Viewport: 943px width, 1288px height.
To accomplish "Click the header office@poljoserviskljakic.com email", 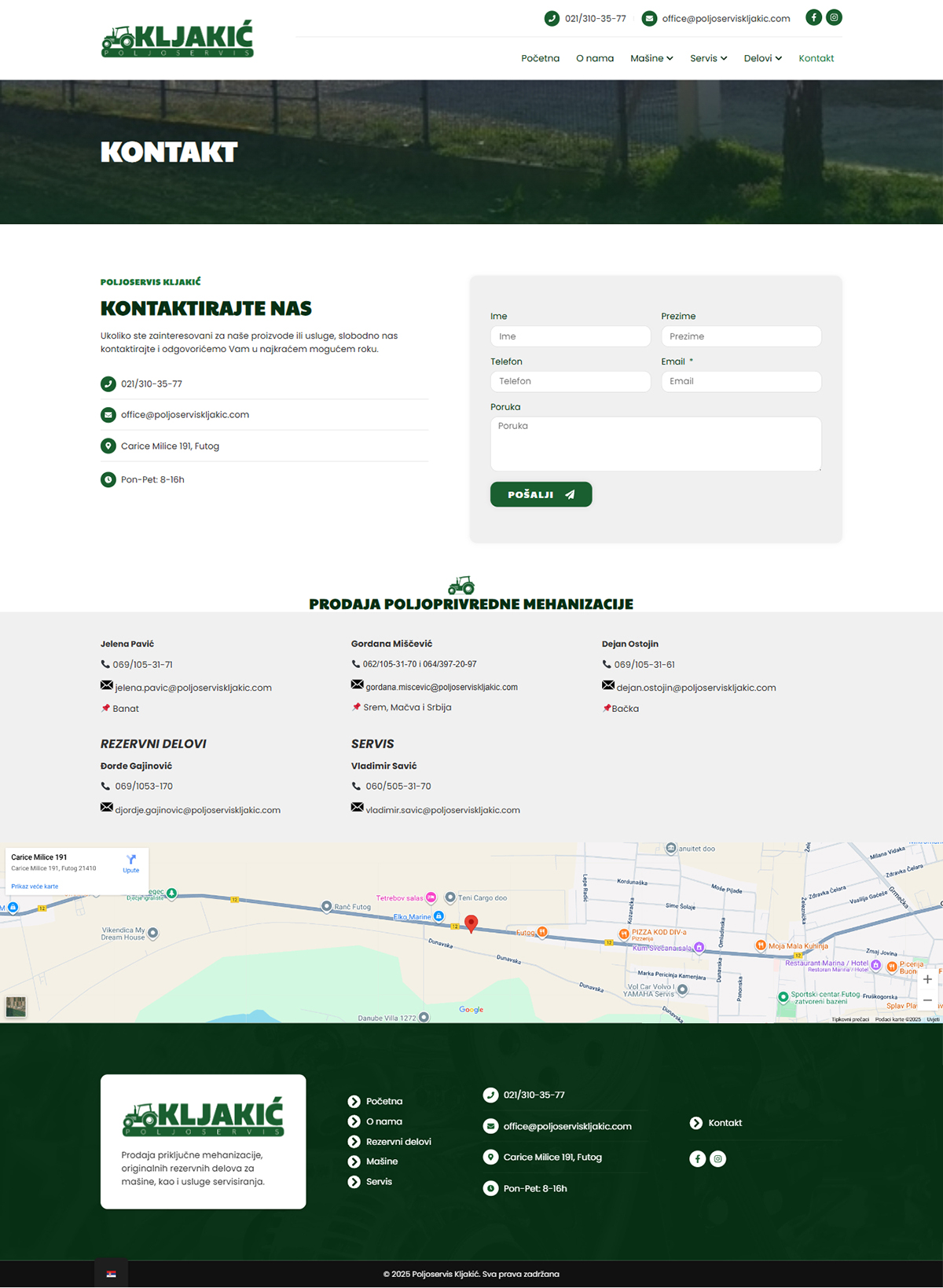I will [x=726, y=18].
